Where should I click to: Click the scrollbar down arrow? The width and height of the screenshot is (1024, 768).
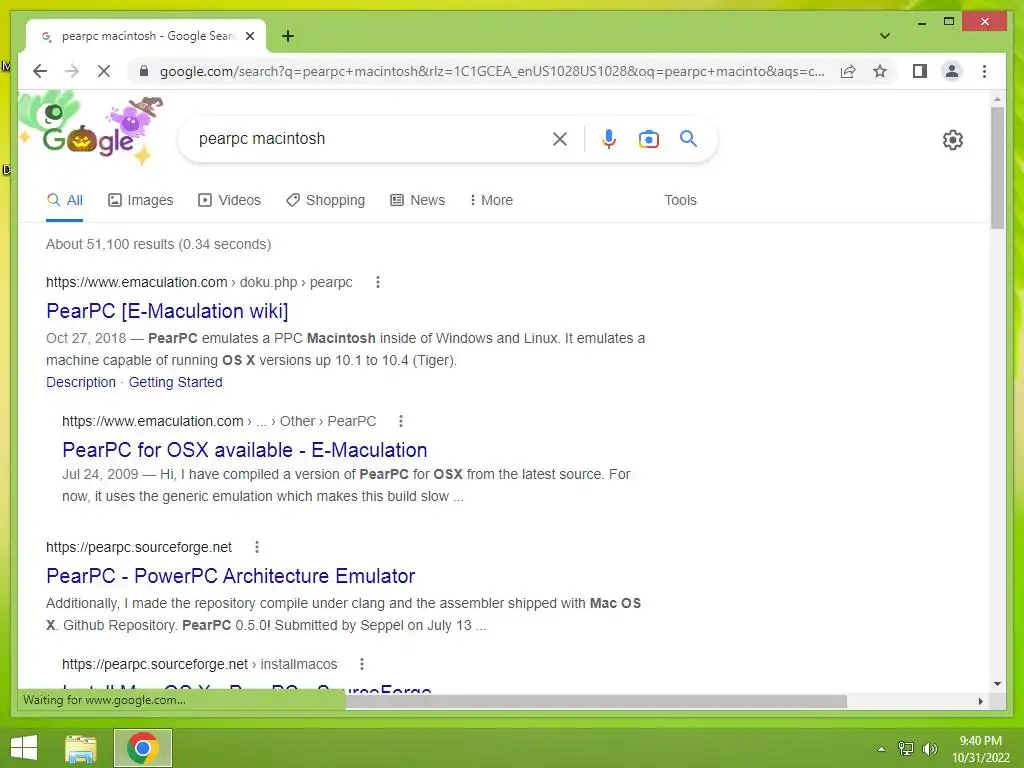997,684
